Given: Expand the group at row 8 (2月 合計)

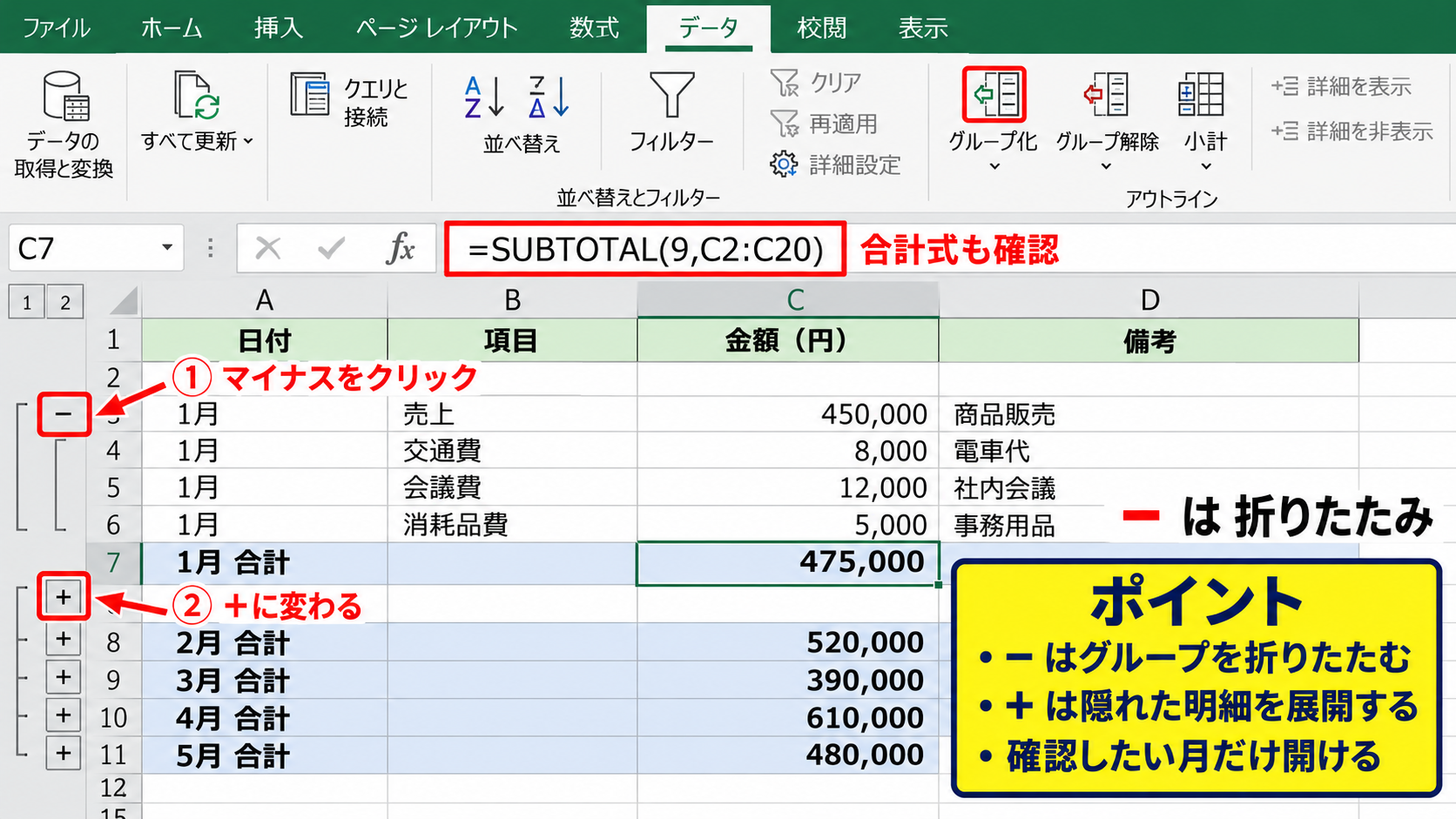Looking at the screenshot, I should click(64, 640).
